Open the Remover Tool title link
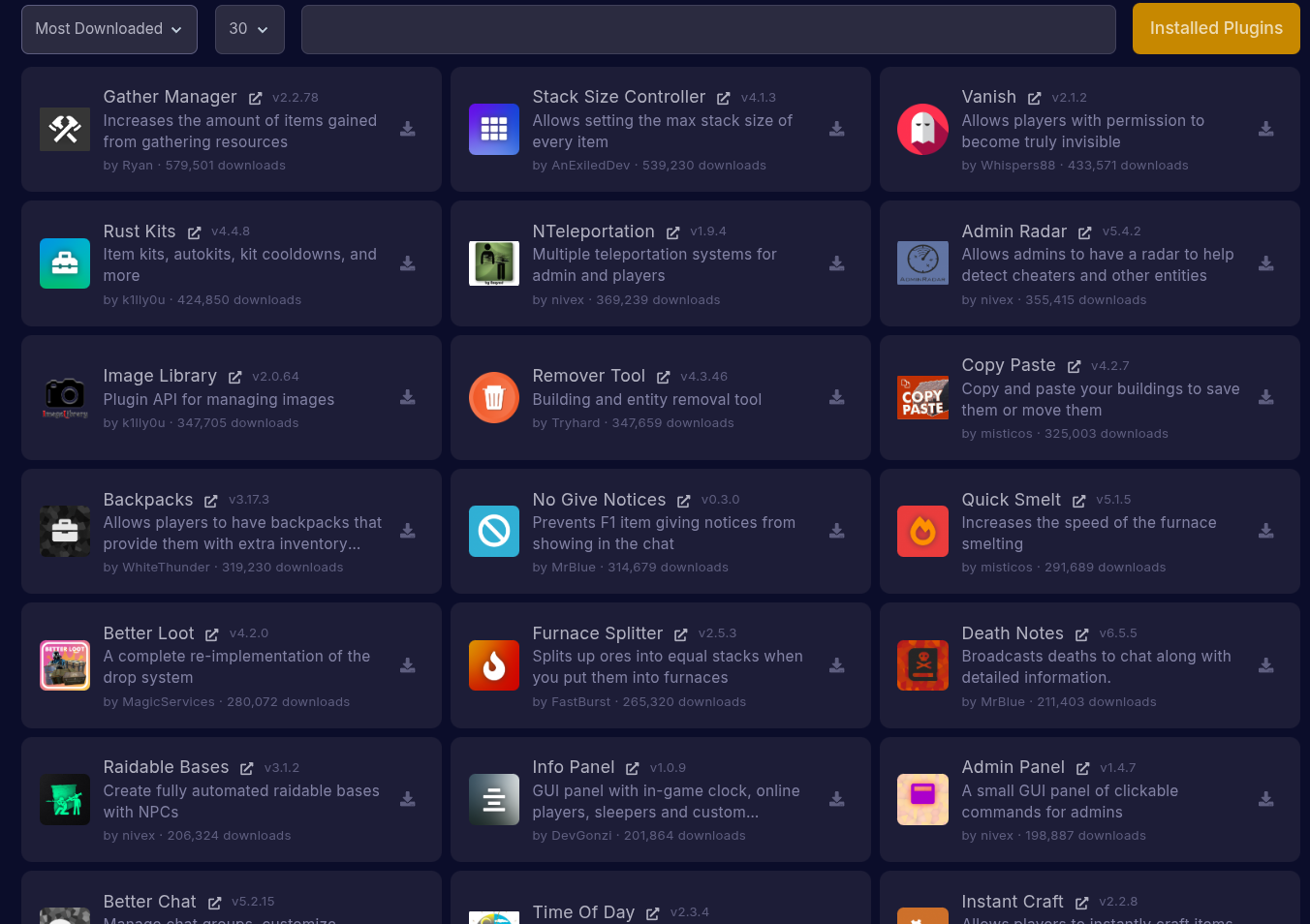The height and width of the screenshot is (924, 1310). (588, 376)
